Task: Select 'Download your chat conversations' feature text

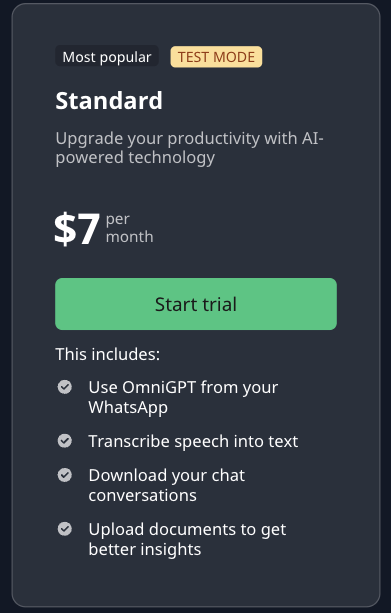Action: click(x=167, y=485)
